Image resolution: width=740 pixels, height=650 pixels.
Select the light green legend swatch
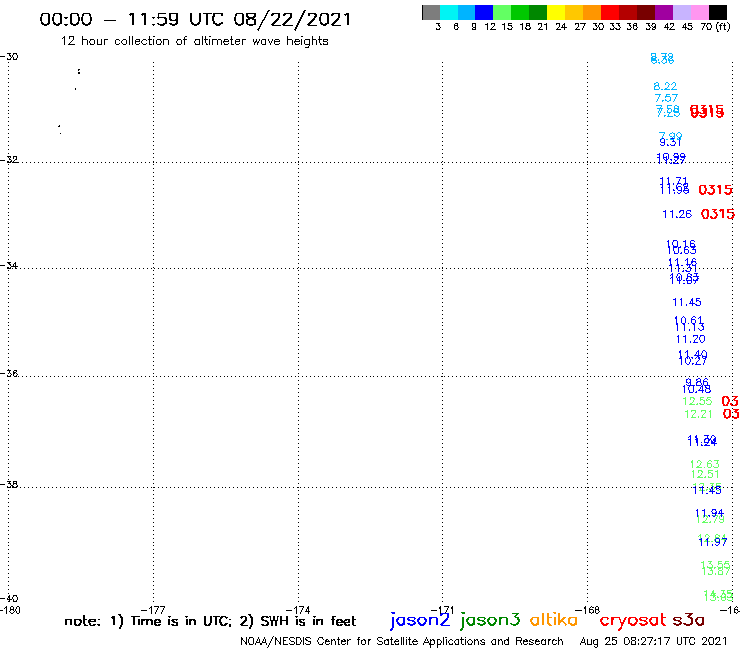point(502,12)
